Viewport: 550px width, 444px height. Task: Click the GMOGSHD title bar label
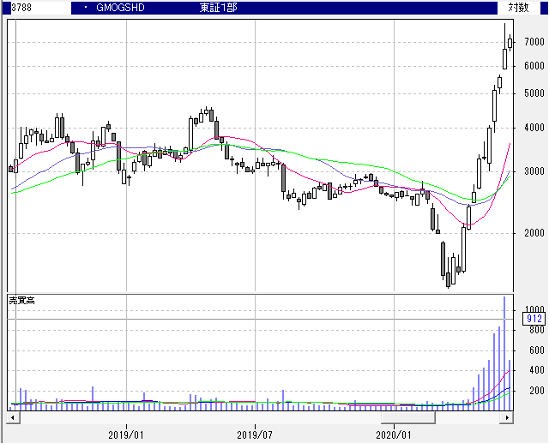[120, 8]
